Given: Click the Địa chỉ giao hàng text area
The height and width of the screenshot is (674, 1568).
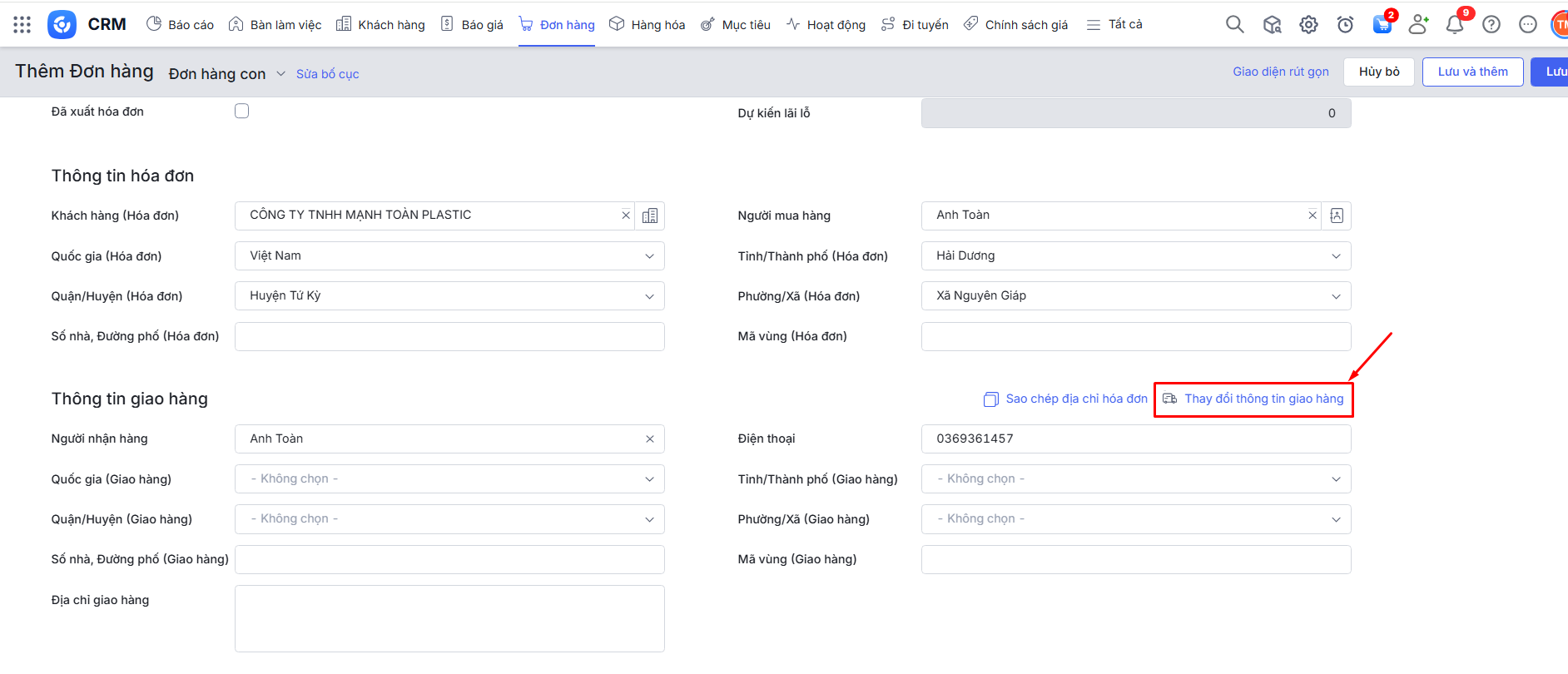Looking at the screenshot, I should tap(449, 618).
